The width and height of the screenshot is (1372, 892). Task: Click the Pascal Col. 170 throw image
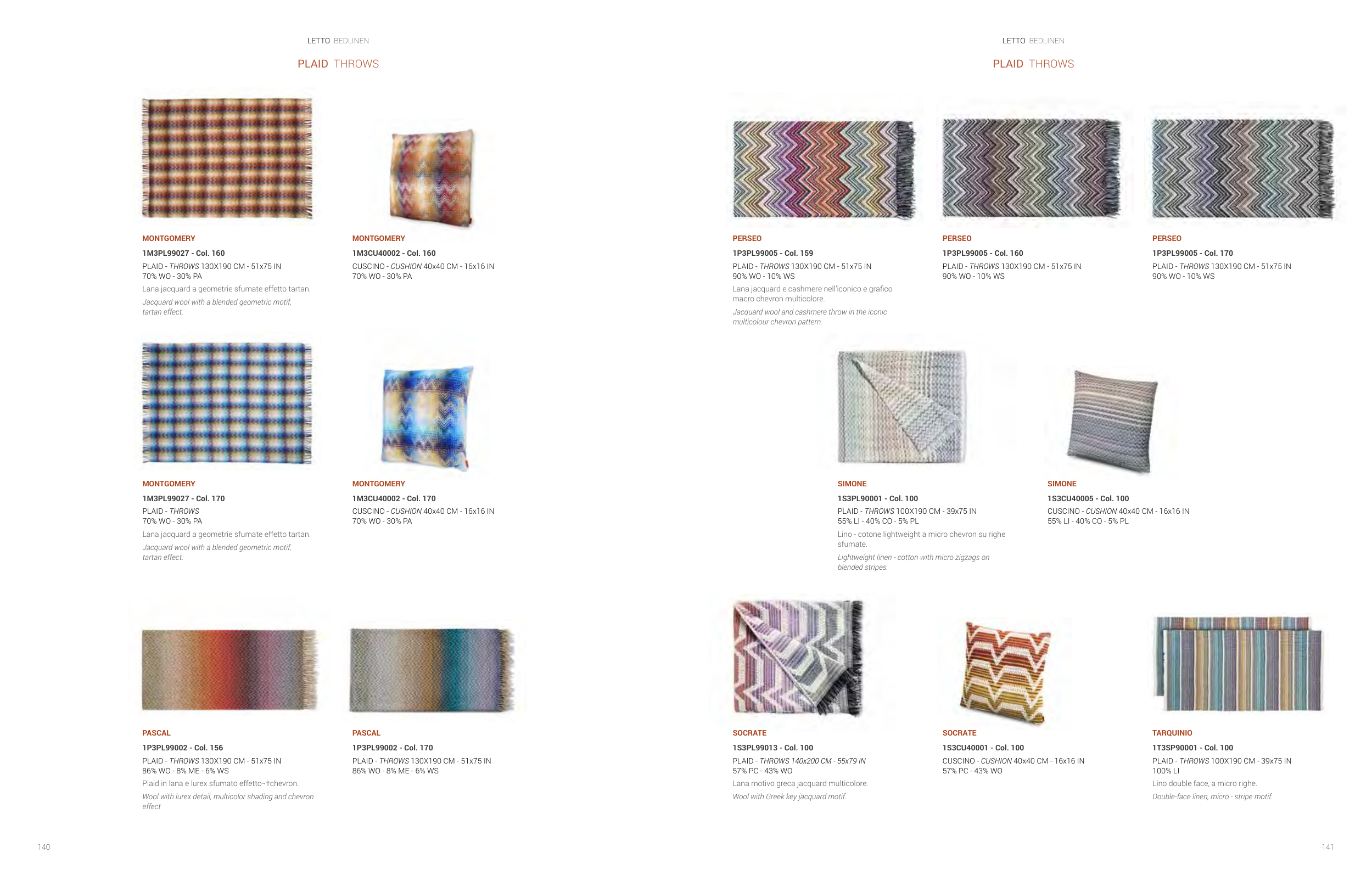click(x=432, y=670)
